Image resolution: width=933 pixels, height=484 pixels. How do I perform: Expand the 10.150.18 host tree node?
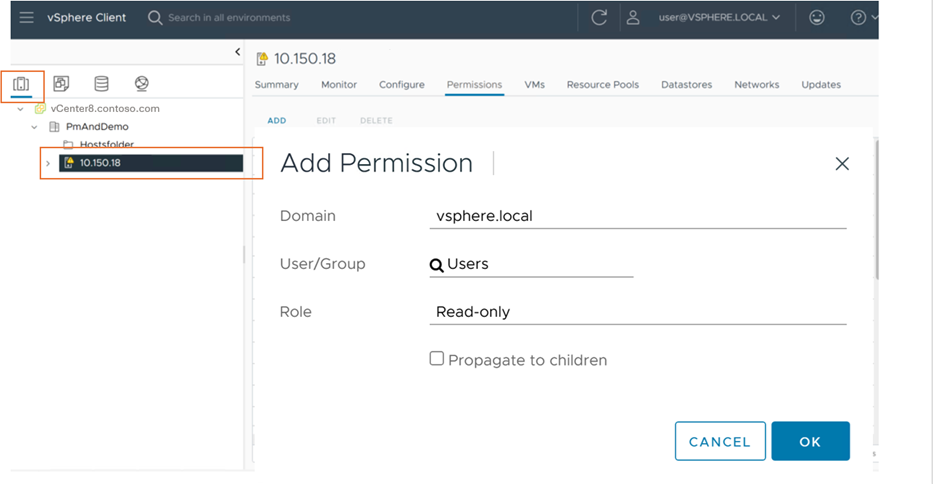point(48,163)
